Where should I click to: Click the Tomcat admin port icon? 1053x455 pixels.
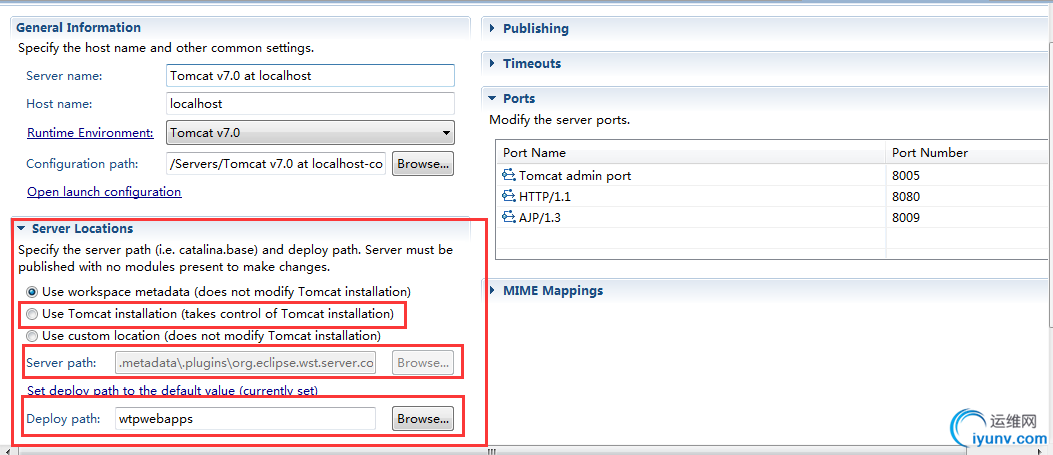click(508, 176)
